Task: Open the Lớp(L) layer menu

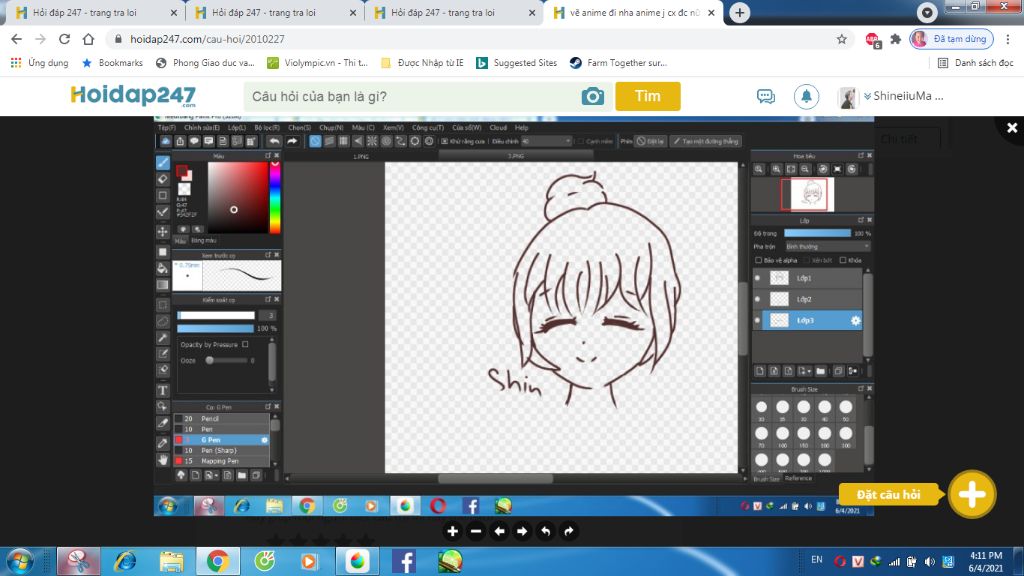Action: (x=236, y=128)
